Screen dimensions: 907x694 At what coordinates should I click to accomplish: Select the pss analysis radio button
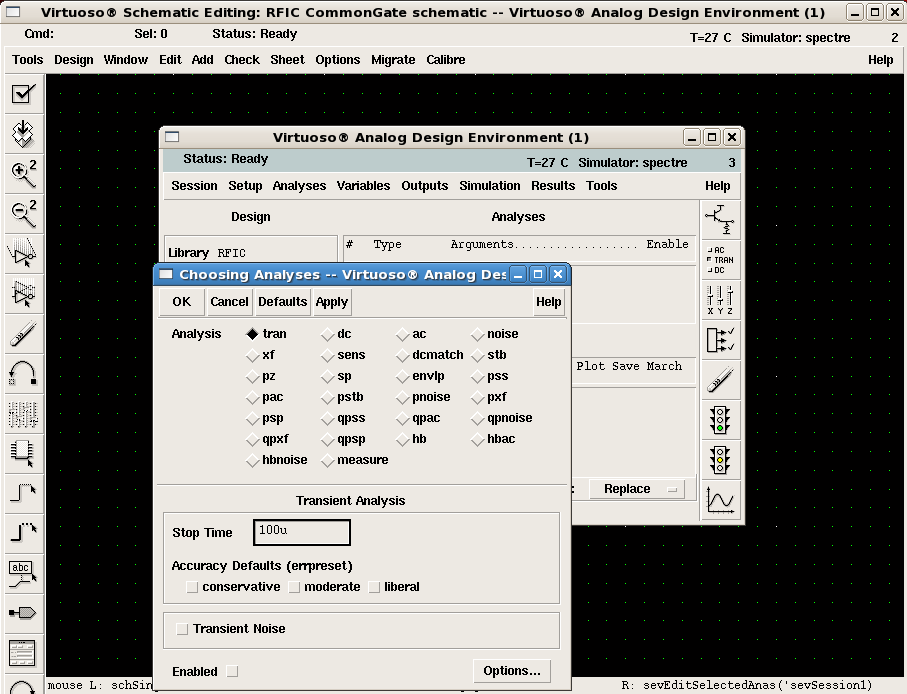tap(477, 376)
